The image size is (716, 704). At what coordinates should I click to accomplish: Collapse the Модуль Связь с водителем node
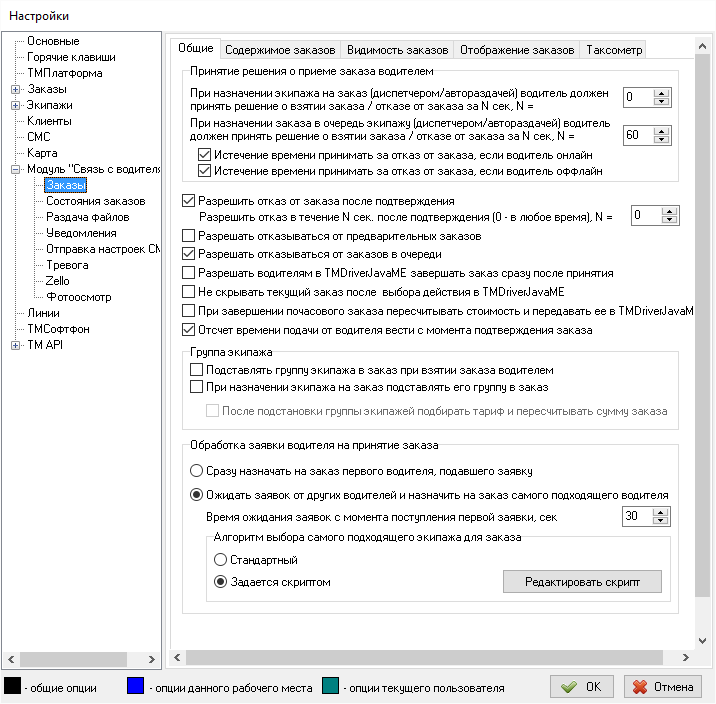click(16, 169)
